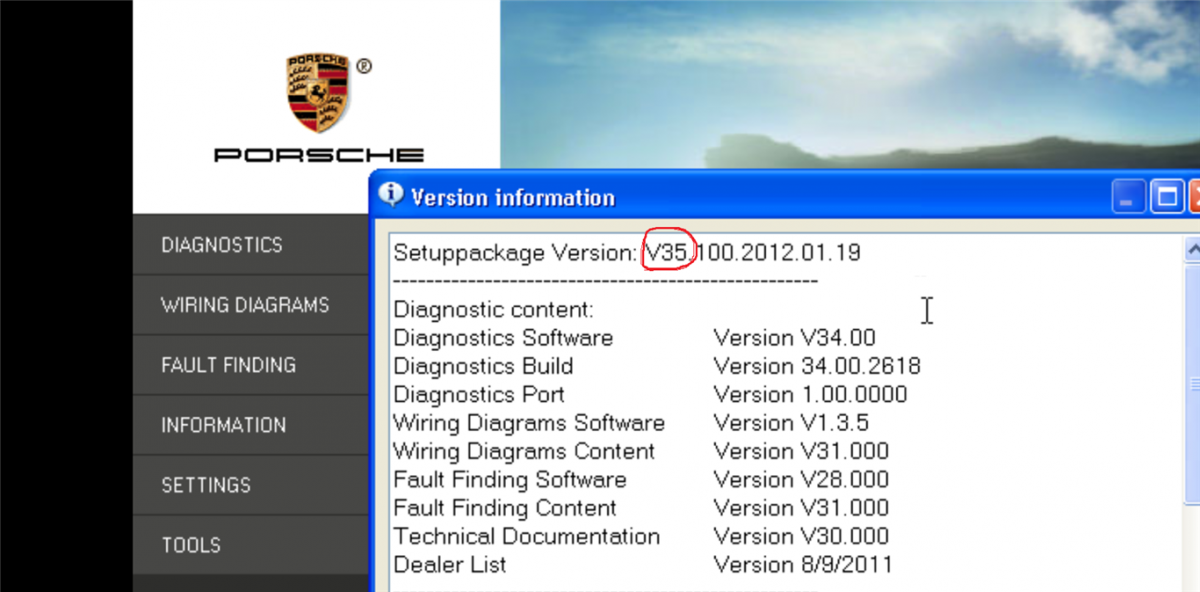Click the 'Version information' window title
Viewport: 1200px width, 592px height.
pyautogui.click(x=513, y=197)
